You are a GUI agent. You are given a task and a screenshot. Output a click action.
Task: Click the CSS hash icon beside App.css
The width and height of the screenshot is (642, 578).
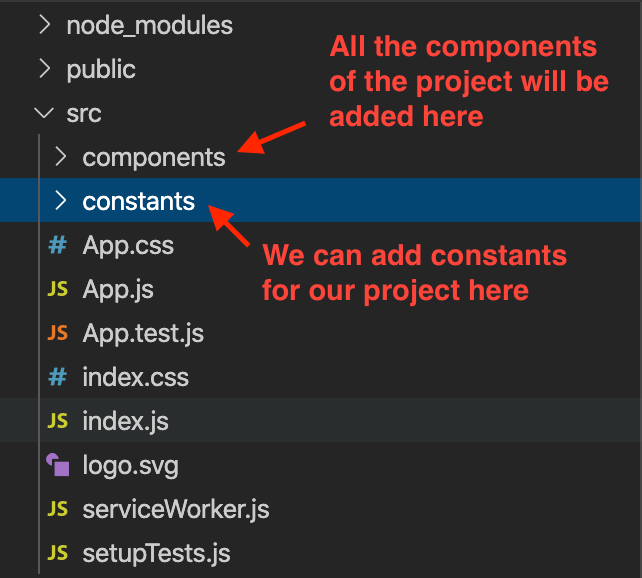coord(58,246)
